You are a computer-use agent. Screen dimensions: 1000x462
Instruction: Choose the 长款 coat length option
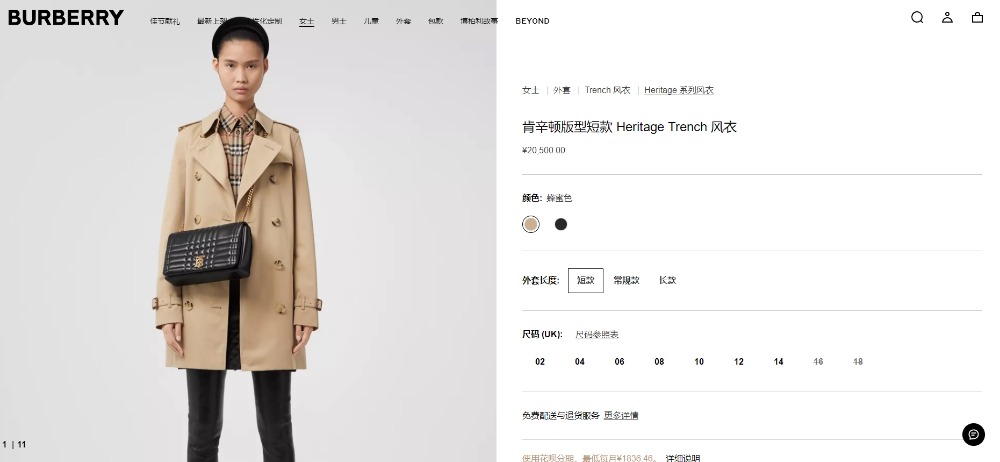668,280
